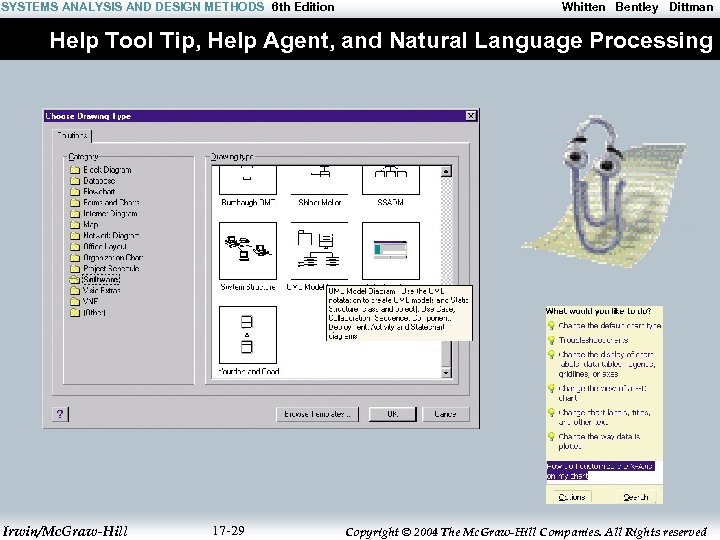
Task: Select the Windows User Interface drawing icon
Action: (391, 251)
